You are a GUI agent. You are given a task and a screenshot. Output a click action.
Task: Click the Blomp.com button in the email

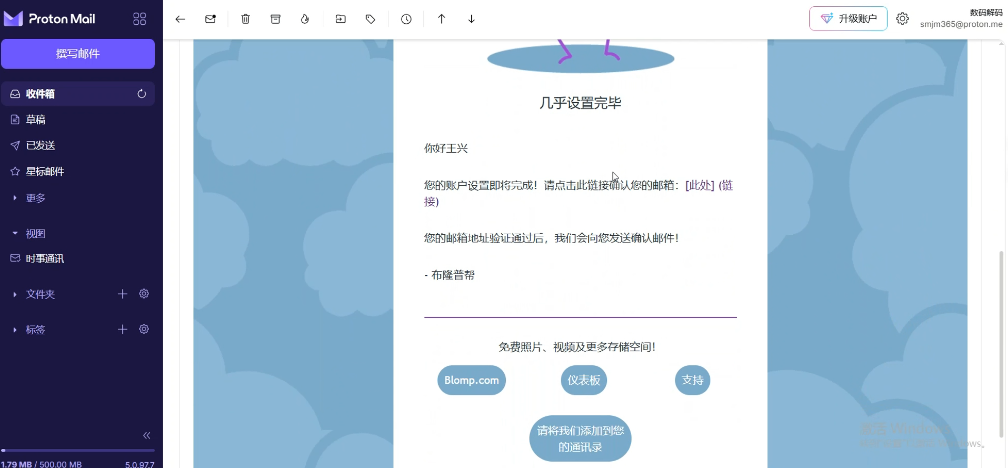[471, 380]
